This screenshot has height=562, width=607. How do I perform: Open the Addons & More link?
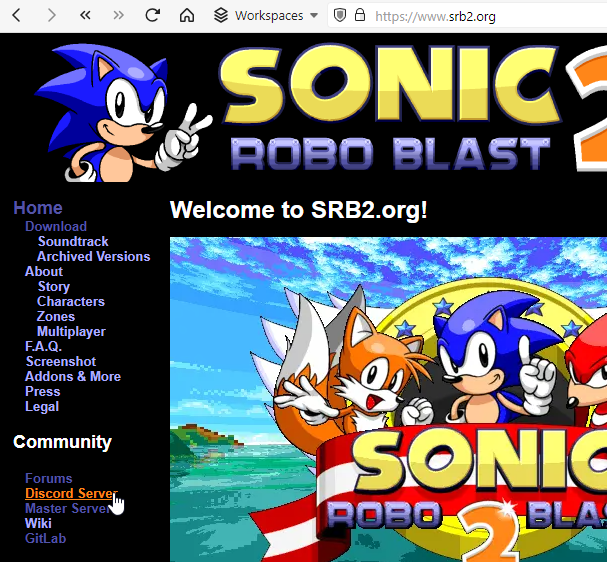73,377
